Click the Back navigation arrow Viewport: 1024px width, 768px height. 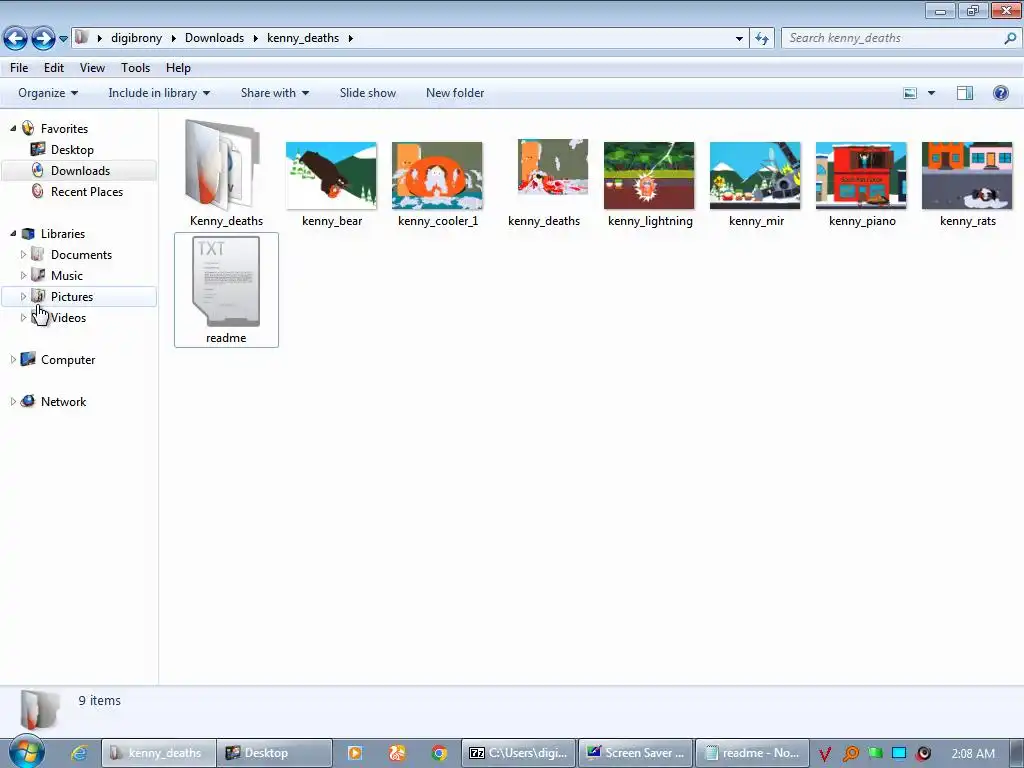pyautogui.click(x=16, y=39)
